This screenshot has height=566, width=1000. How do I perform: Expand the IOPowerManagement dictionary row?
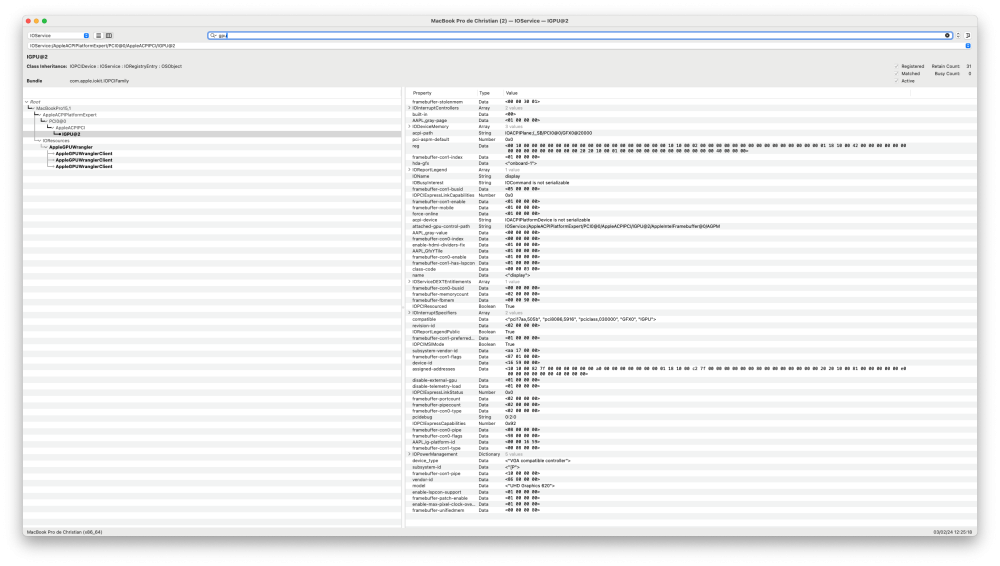(409, 454)
